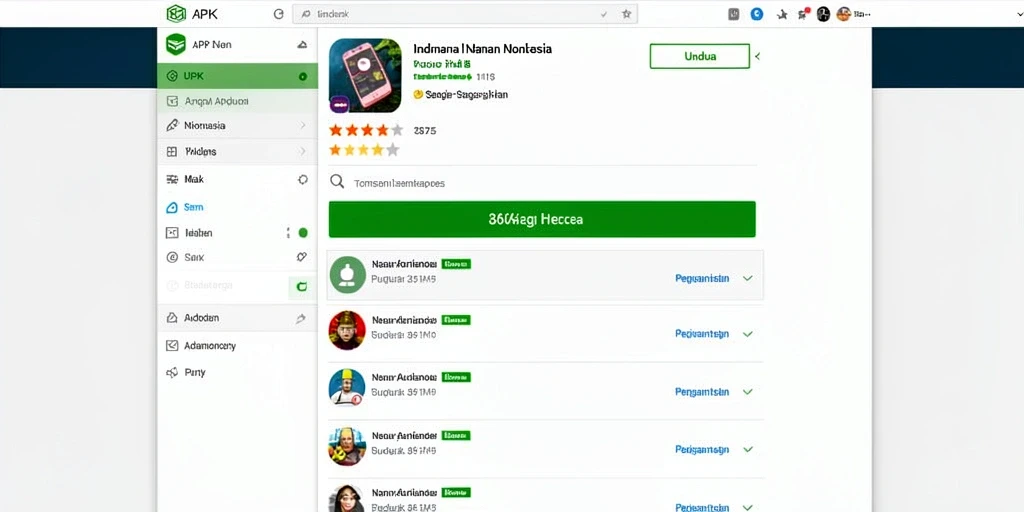Click the yellow star rating row
The image size is (1024, 512).
pyautogui.click(x=364, y=150)
